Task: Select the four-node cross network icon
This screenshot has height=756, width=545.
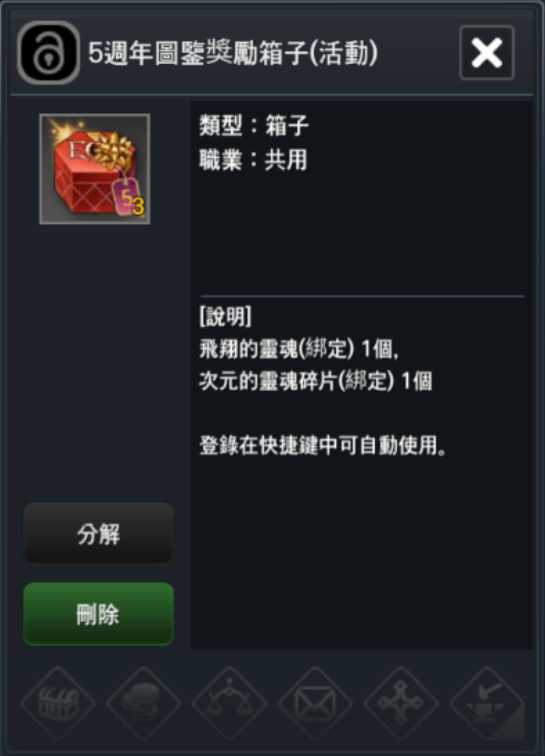Action: pyautogui.click(x=401, y=703)
